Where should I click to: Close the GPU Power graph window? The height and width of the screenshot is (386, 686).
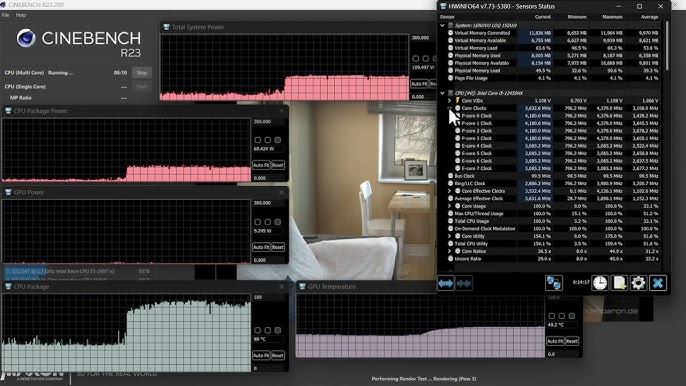[281, 192]
